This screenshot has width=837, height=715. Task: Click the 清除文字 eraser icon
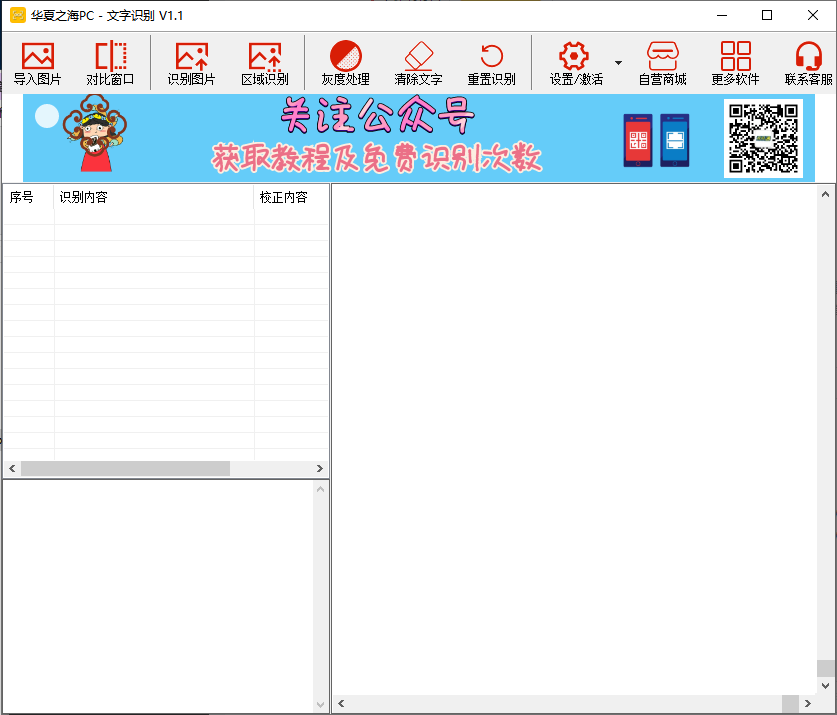tap(418, 57)
